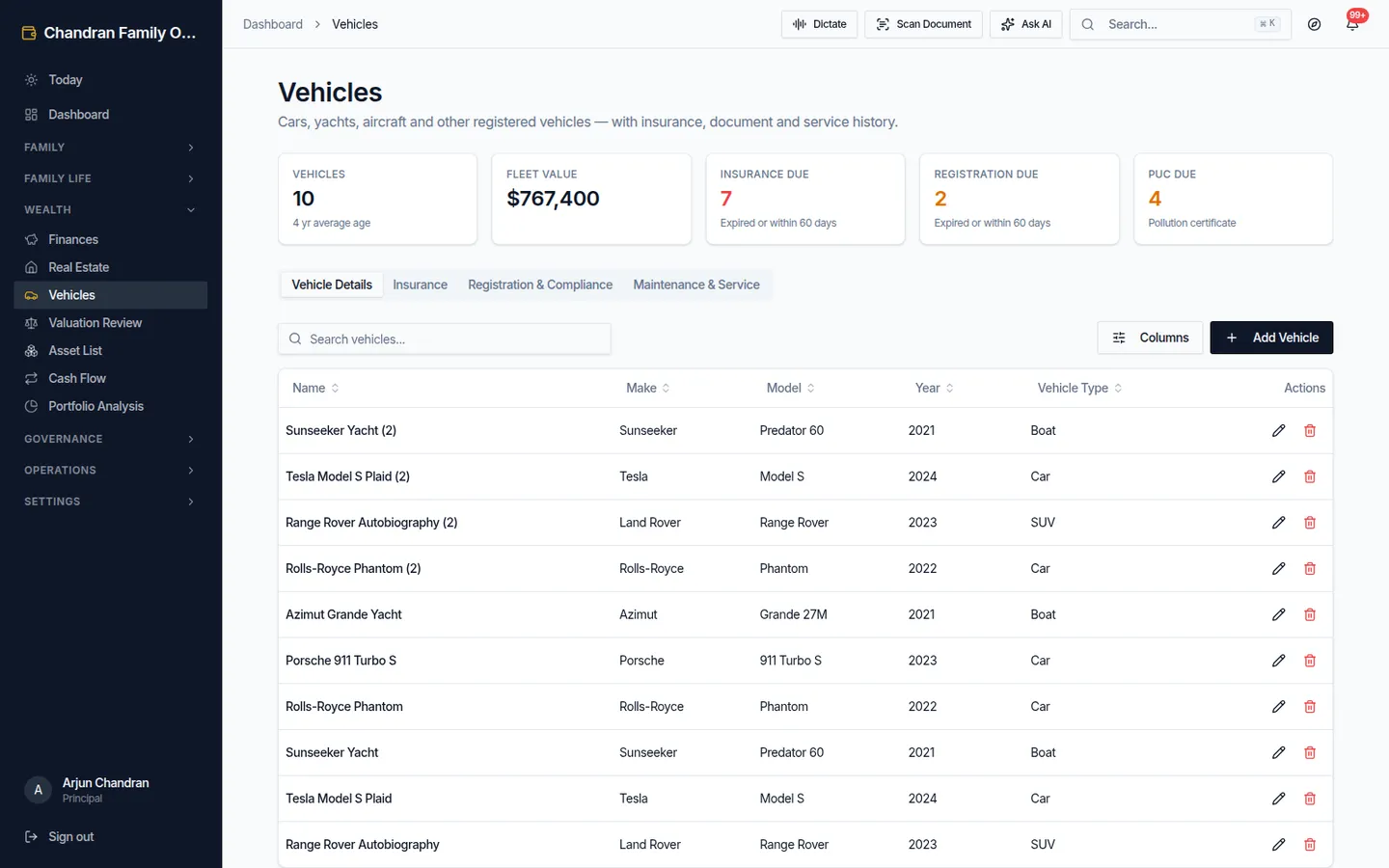Delete the Range Rover Autobiography (2) row
This screenshot has width=1389, height=868.
(x=1310, y=523)
